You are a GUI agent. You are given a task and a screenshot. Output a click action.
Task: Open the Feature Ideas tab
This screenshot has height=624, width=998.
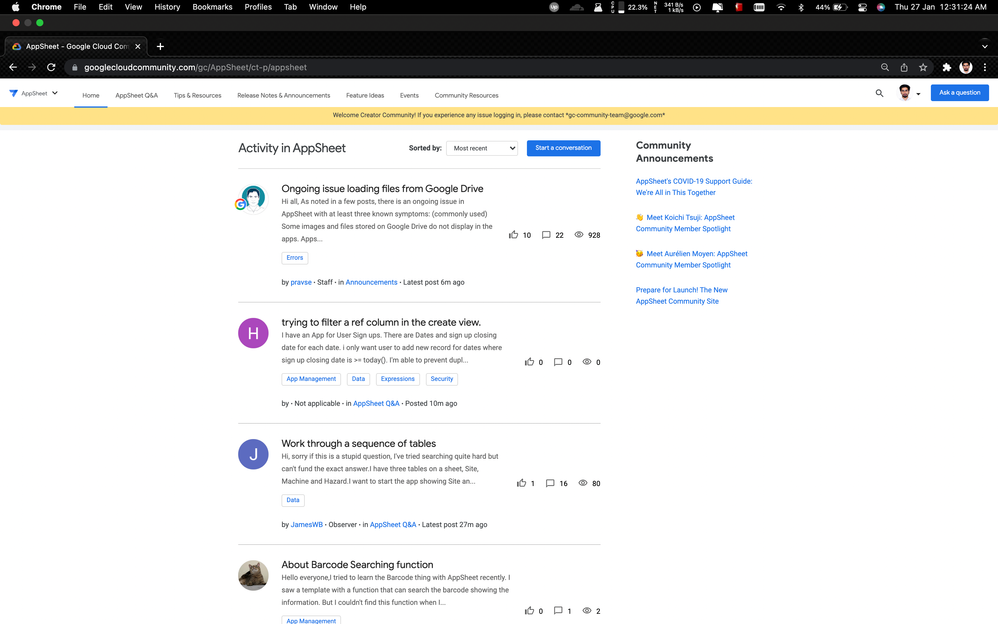pos(365,96)
